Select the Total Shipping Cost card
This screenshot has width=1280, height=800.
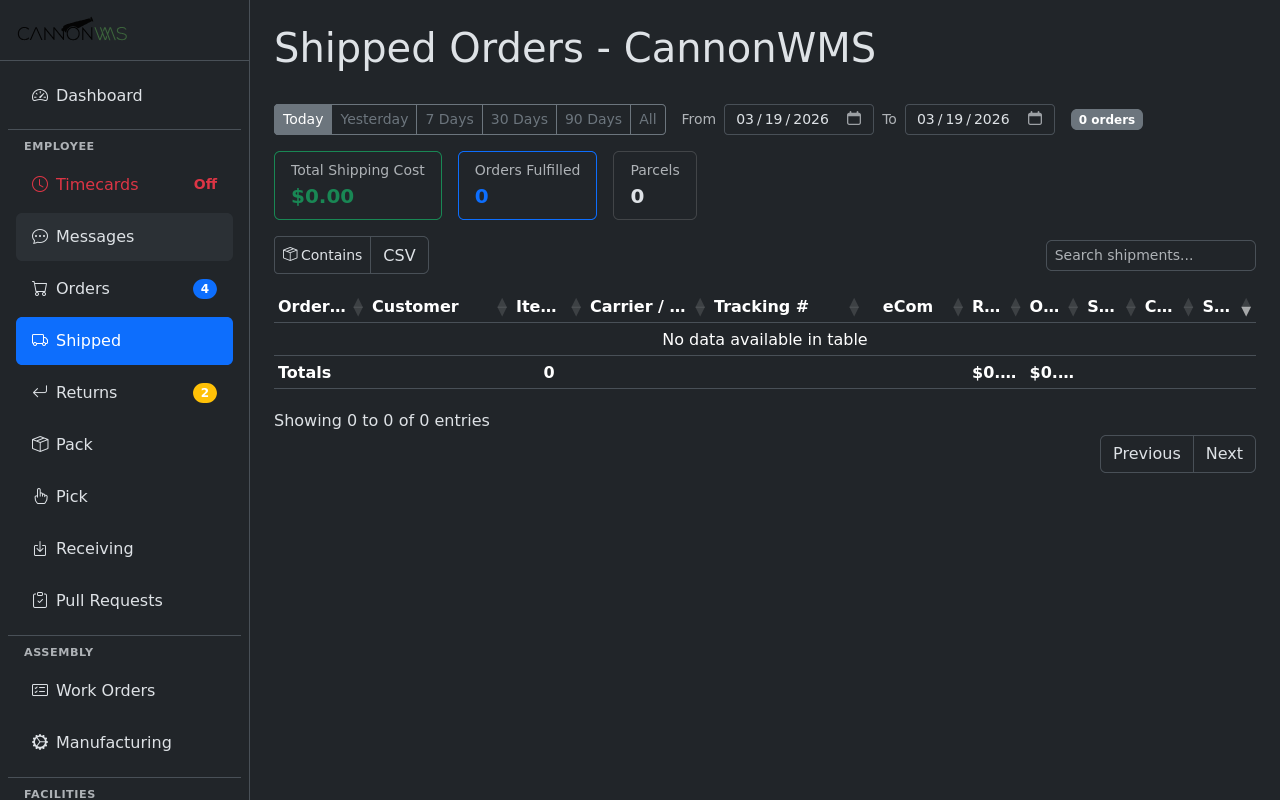point(357,185)
